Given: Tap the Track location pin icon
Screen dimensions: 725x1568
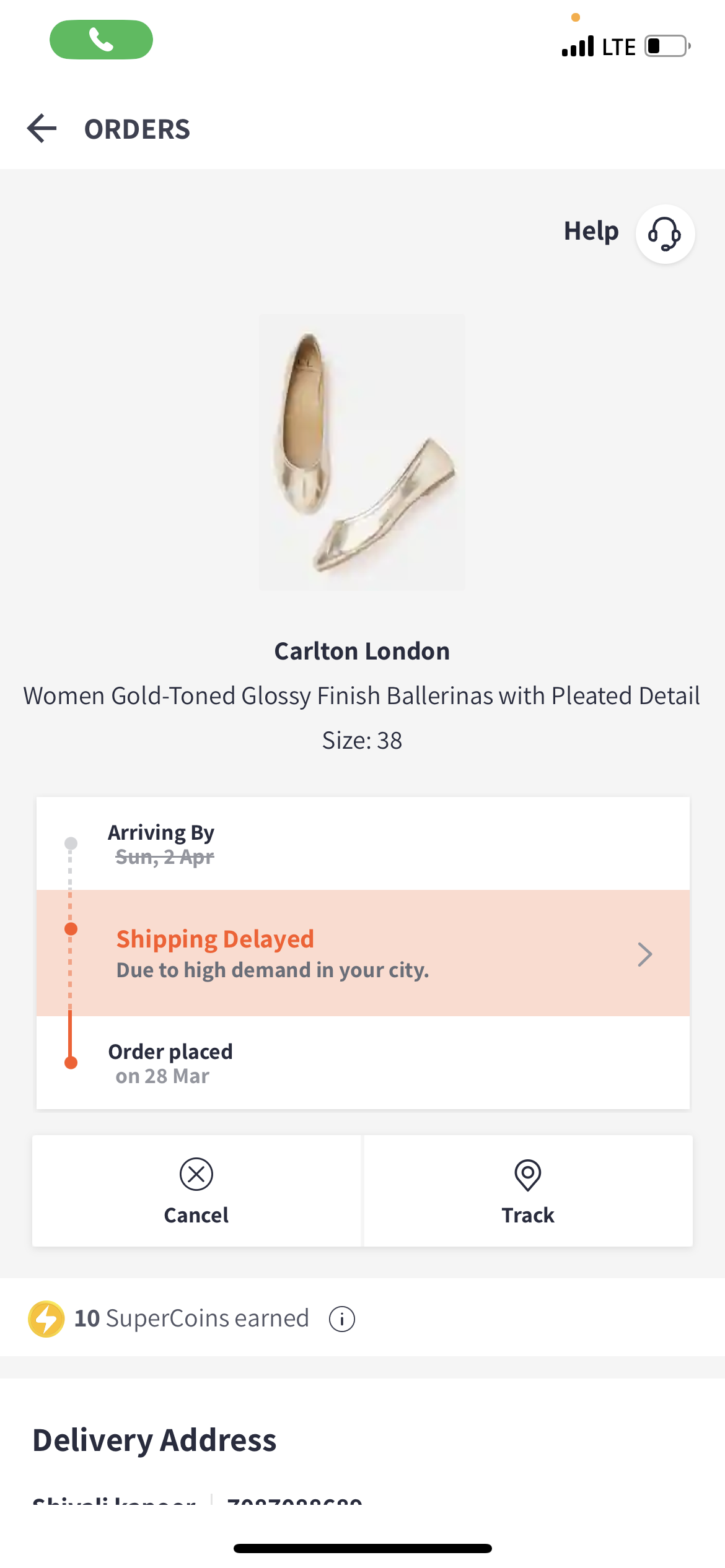Looking at the screenshot, I should [528, 1175].
